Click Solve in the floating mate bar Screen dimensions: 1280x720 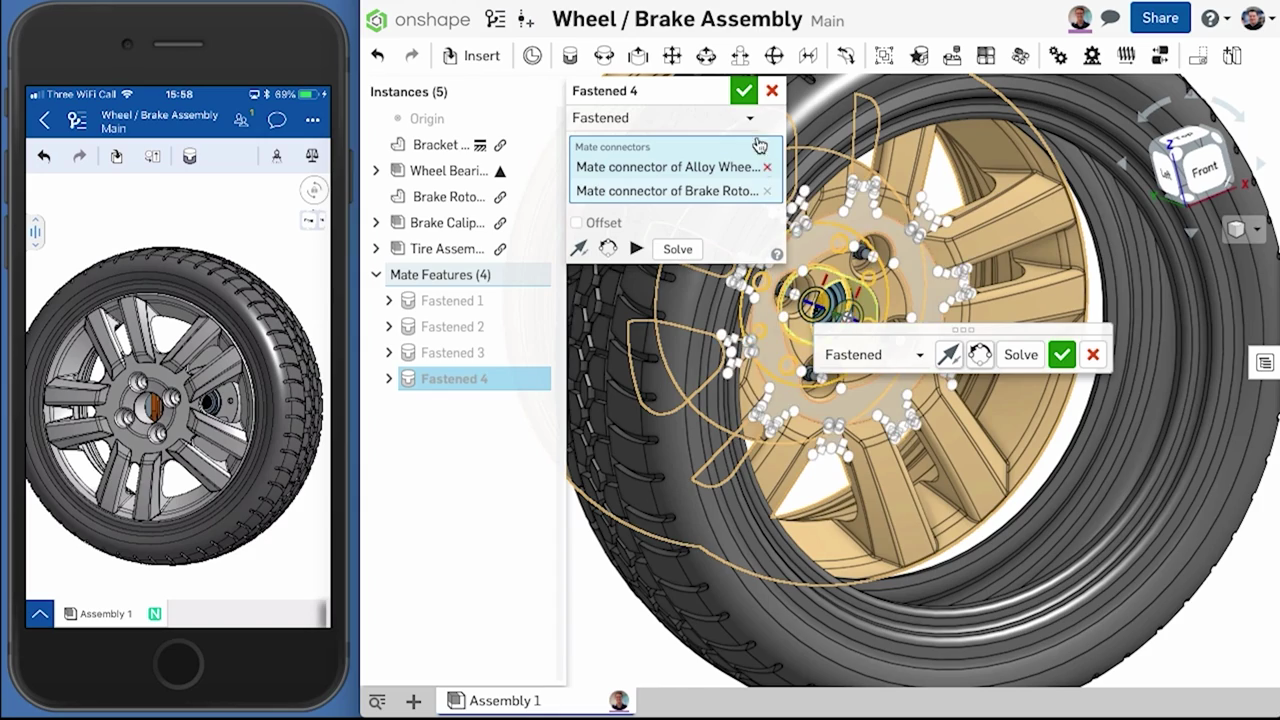(1021, 354)
